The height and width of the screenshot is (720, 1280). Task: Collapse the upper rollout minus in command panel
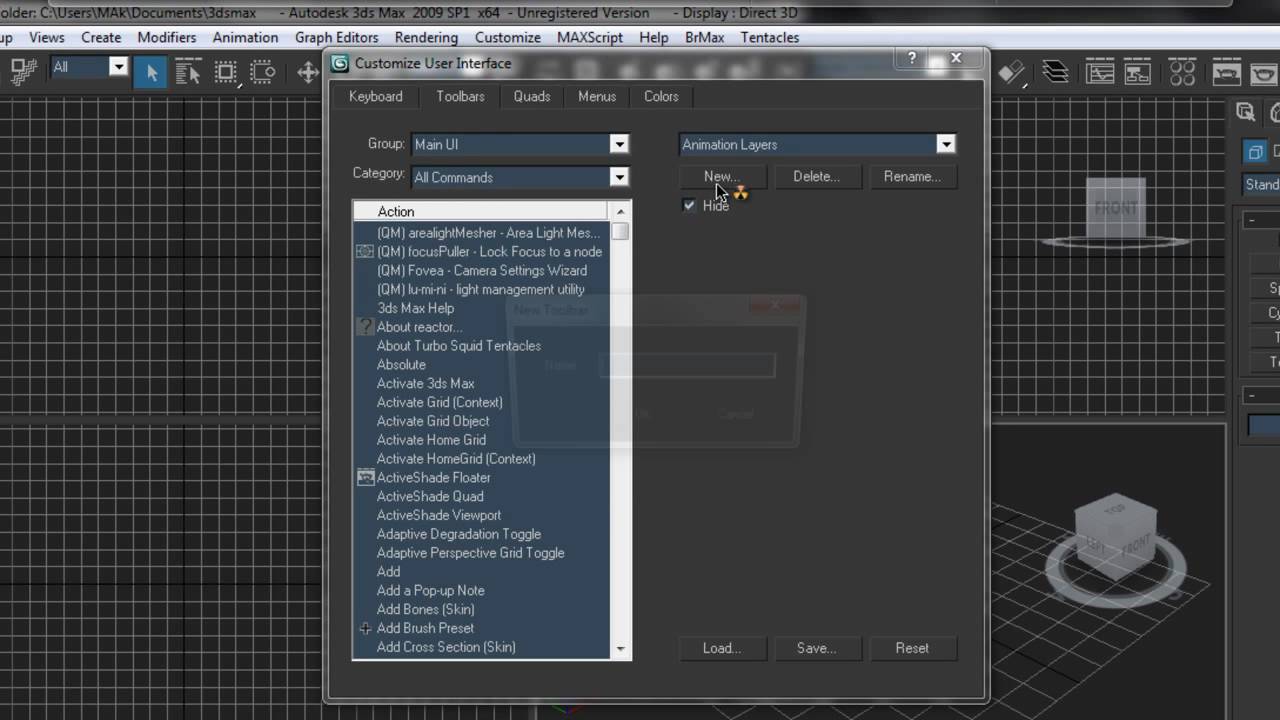[x=1252, y=220]
